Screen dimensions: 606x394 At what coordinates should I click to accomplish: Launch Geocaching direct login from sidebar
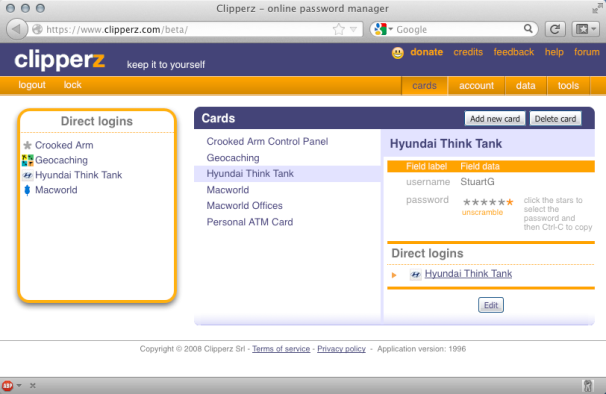point(61,160)
